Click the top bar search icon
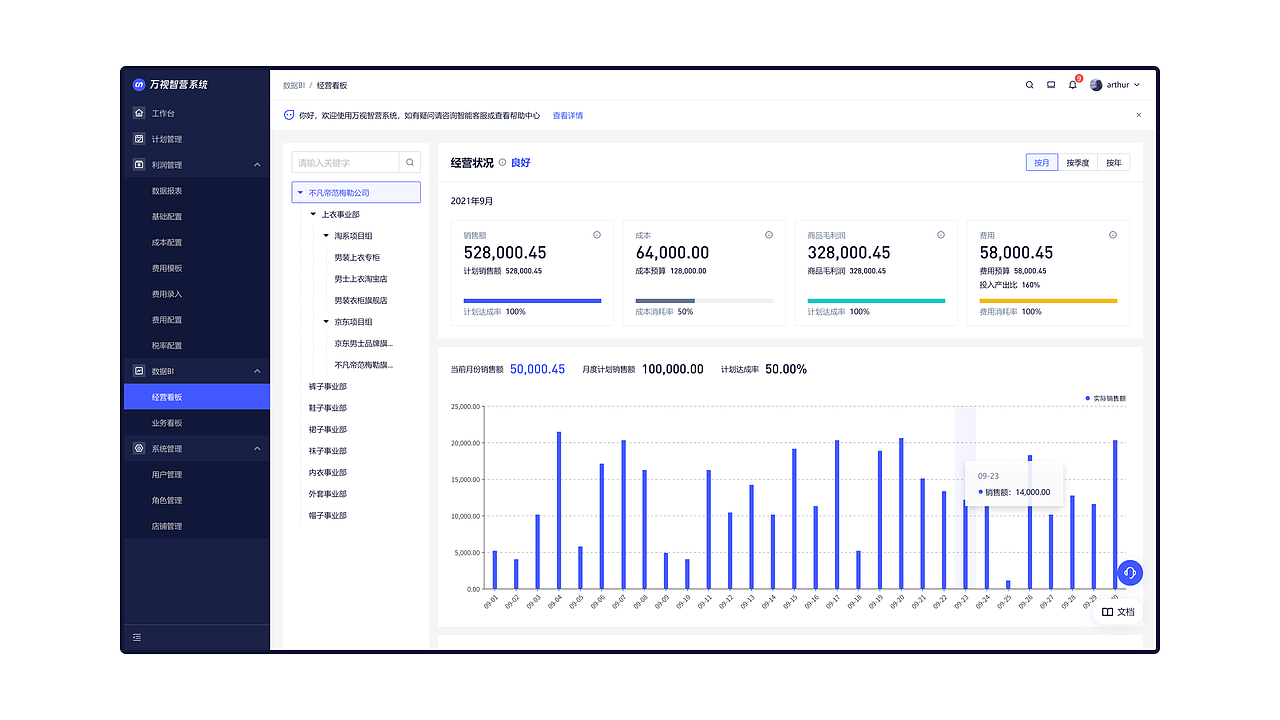Image resolution: width=1280 pixels, height=720 pixels. [x=1030, y=85]
